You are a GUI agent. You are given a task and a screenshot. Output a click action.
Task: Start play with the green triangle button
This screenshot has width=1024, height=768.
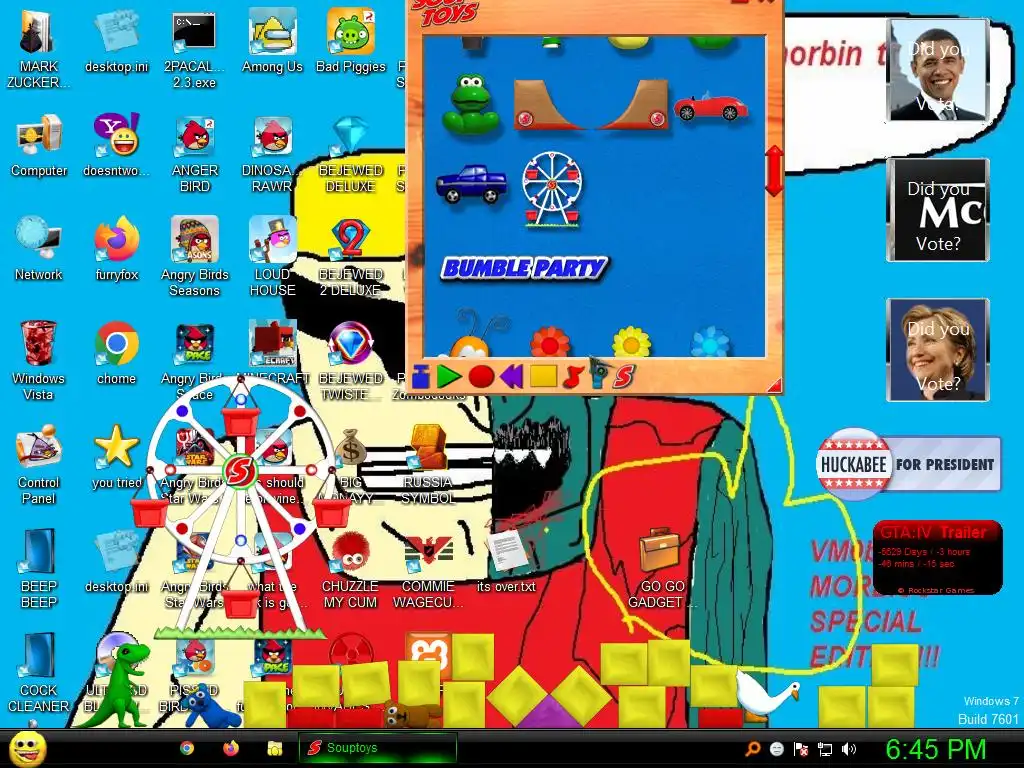tap(449, 376)
